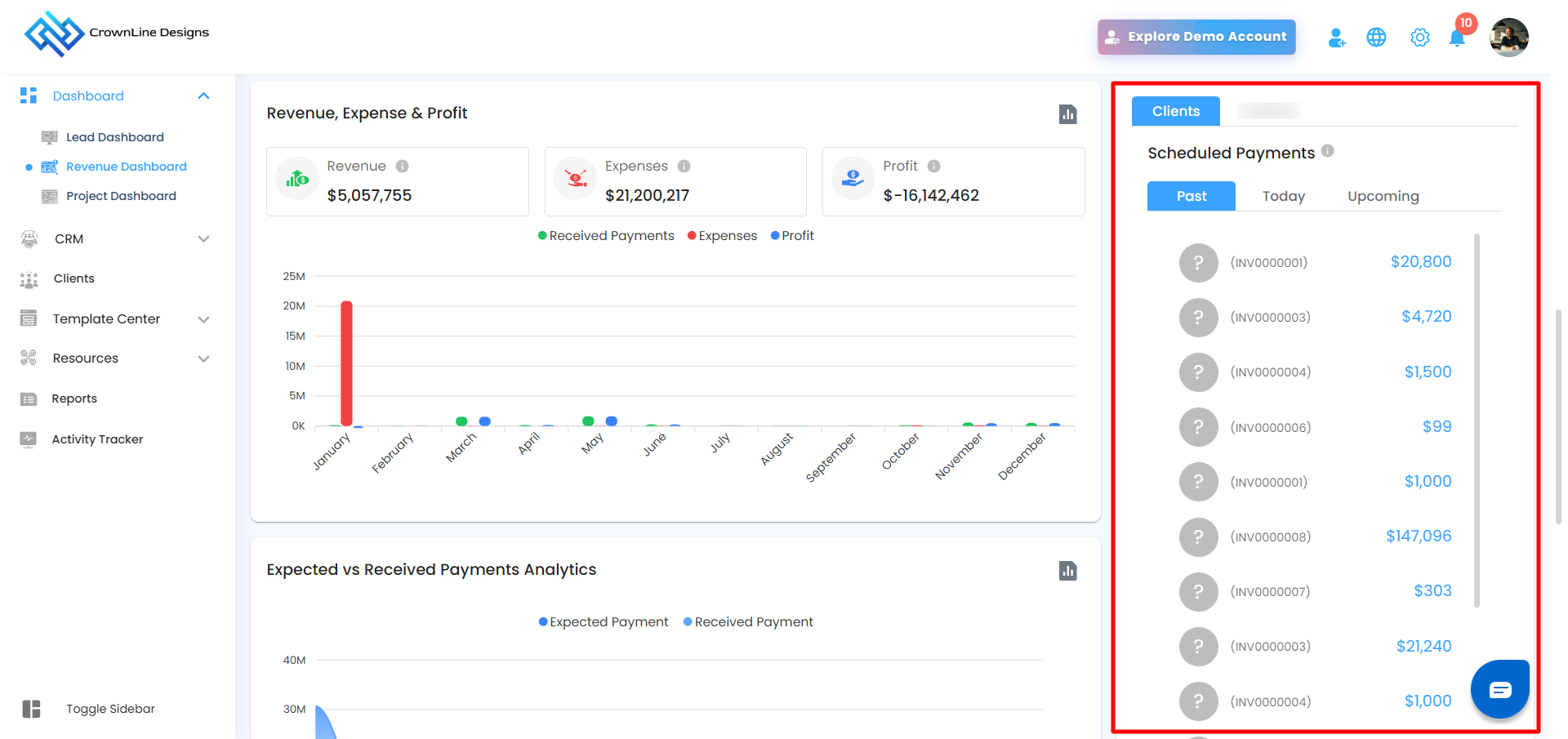Toggle Received Payments legend in revenue chart
The height and width of the screenshot is (739, 1568).
[606, 236]
